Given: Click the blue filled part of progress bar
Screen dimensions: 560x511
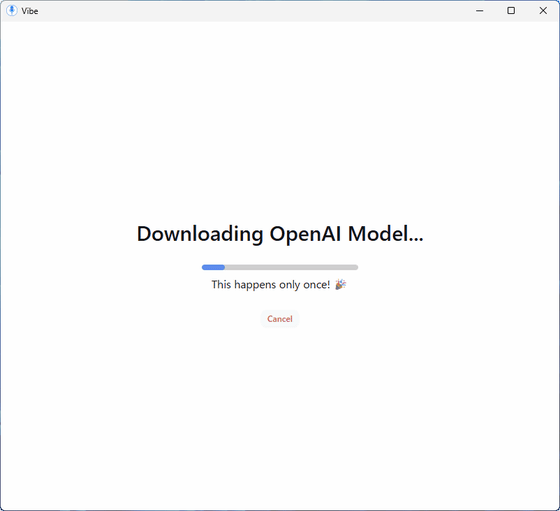Looking at the screenshot, I should click(213, 267).
